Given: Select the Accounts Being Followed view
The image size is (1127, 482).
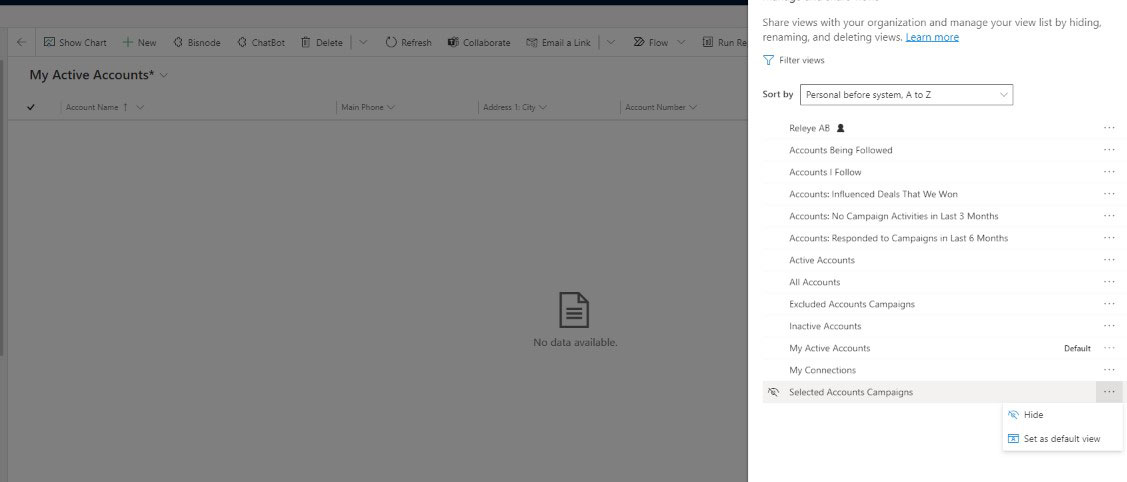Looking at the screenshot, I should 840,150.
